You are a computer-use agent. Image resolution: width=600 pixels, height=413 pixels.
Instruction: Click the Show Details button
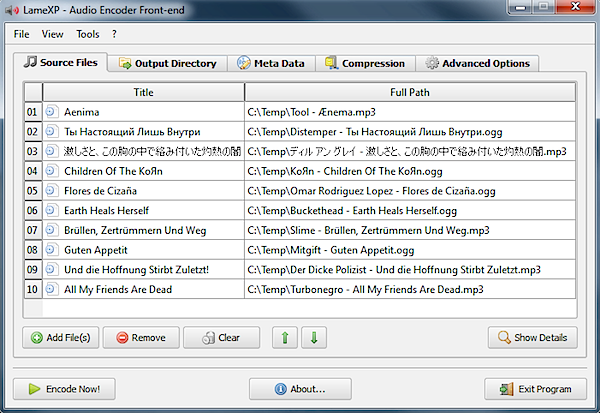pos(532,337)
